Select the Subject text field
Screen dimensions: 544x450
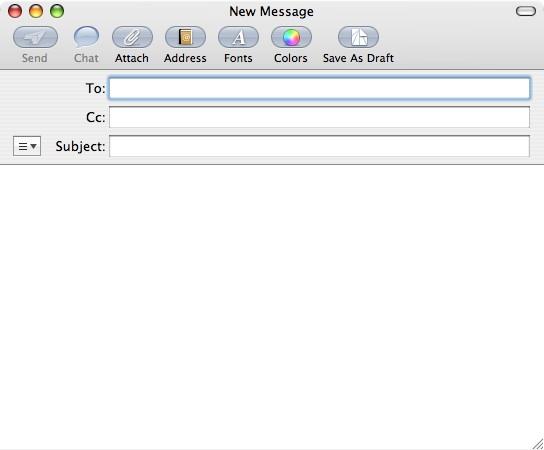319,146
